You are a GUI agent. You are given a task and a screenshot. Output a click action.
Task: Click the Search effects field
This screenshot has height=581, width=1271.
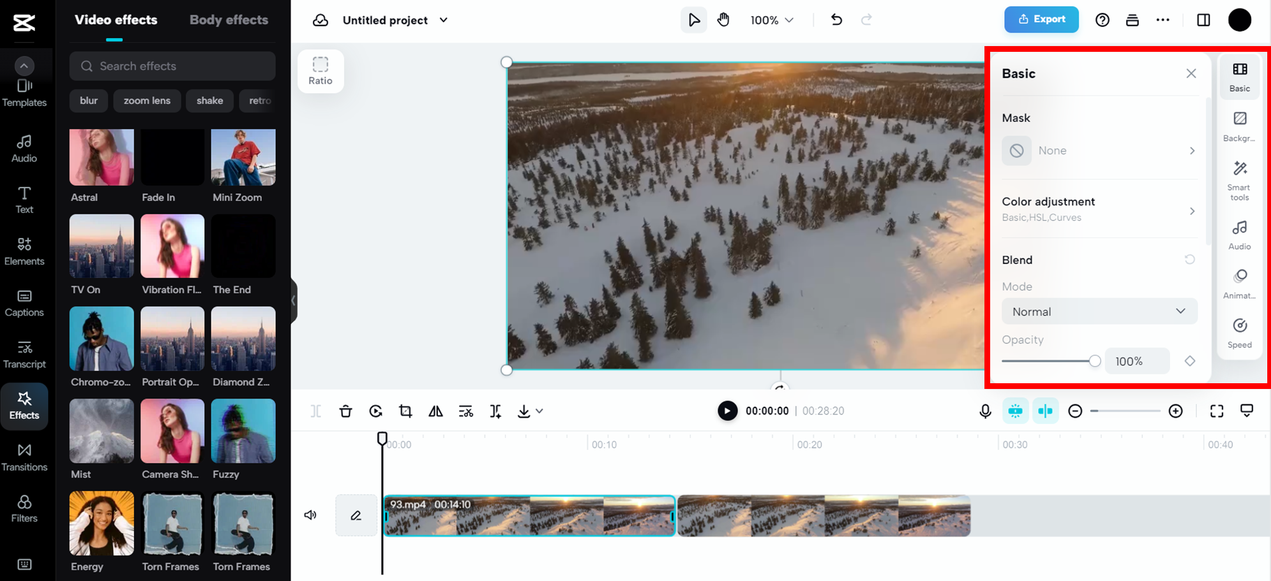(172, 66)
